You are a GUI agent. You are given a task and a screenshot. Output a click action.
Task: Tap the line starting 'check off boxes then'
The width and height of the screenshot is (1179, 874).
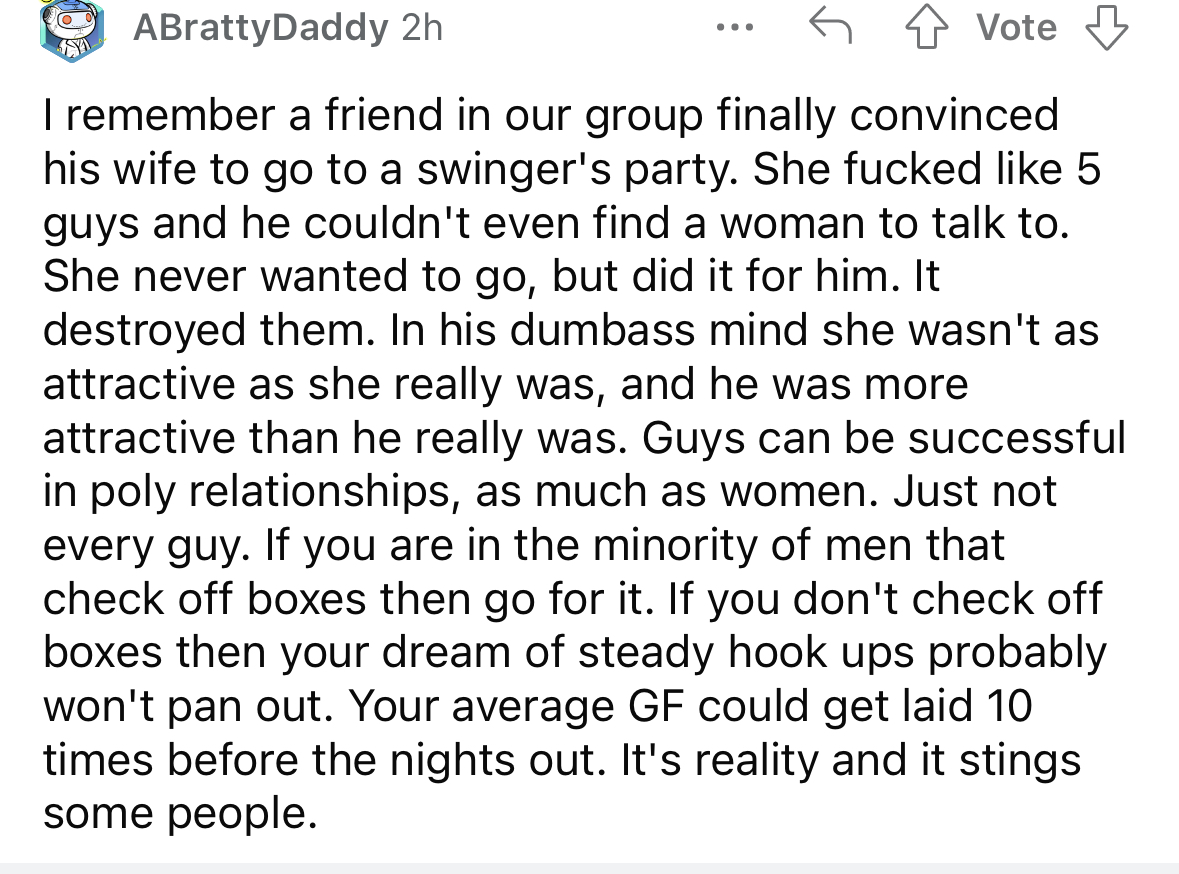(573, 599)
